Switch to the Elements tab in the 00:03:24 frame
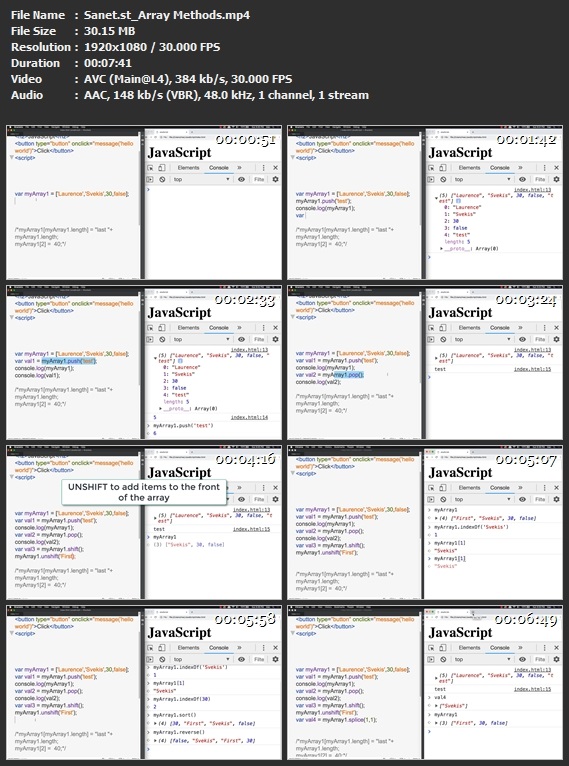 [469, 328]
